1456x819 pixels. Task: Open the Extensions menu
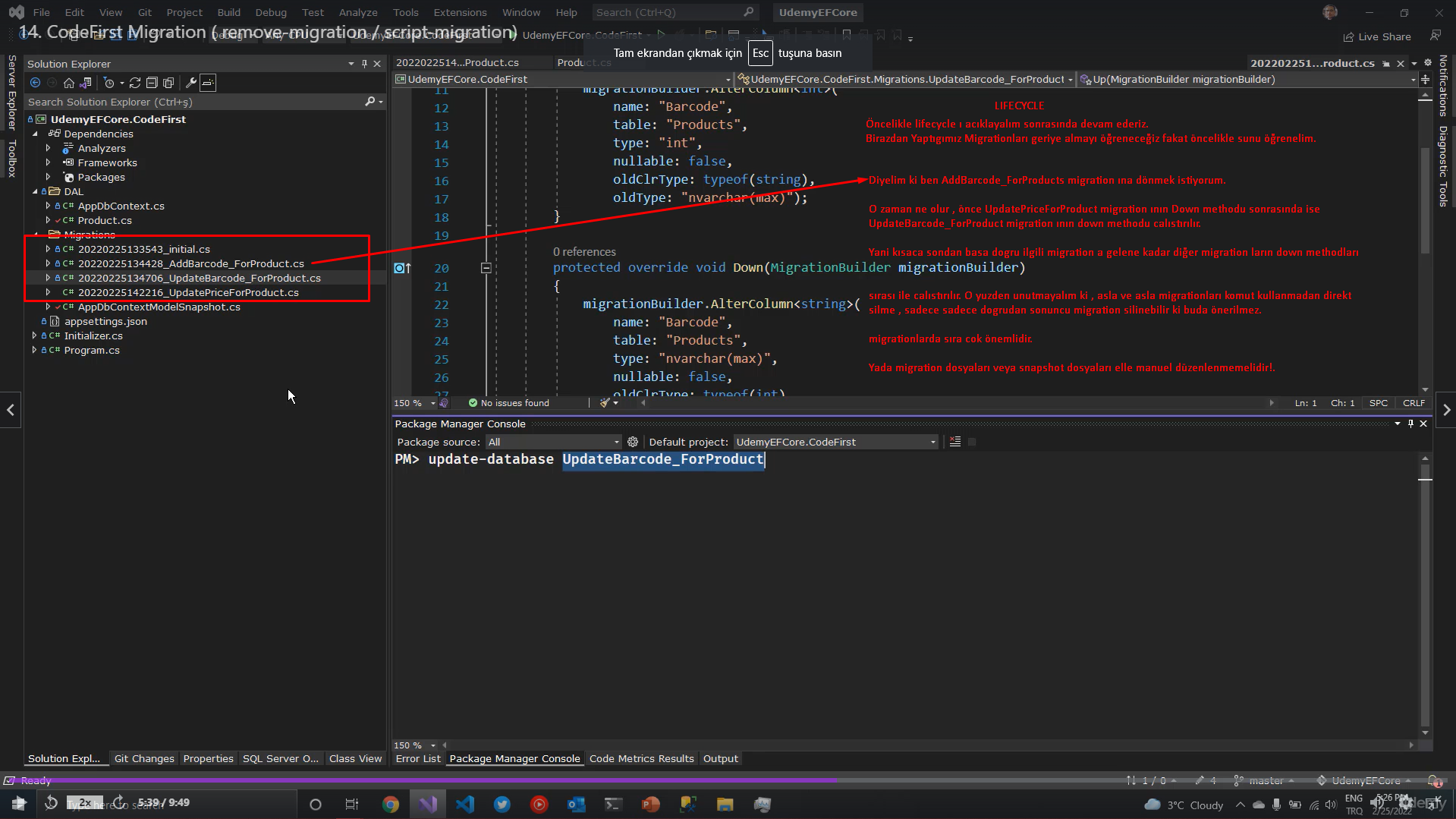(460, 12)
